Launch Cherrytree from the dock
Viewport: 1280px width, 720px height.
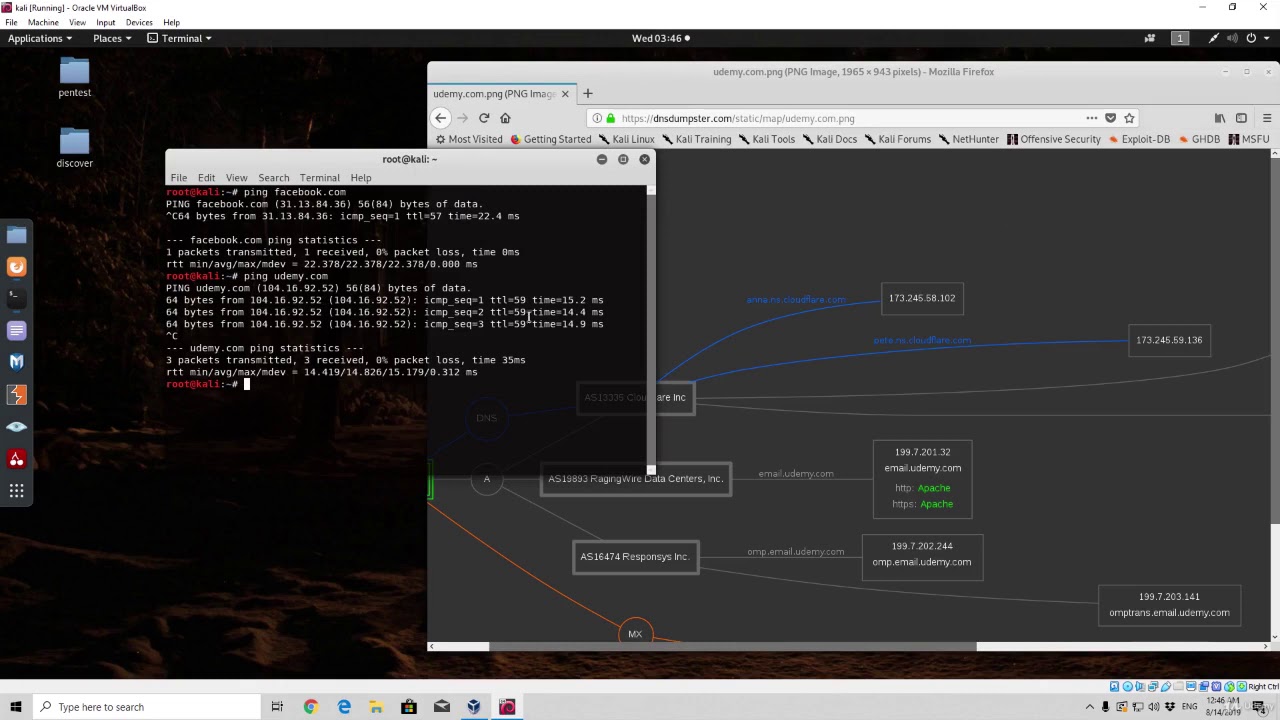coord(16,459)
